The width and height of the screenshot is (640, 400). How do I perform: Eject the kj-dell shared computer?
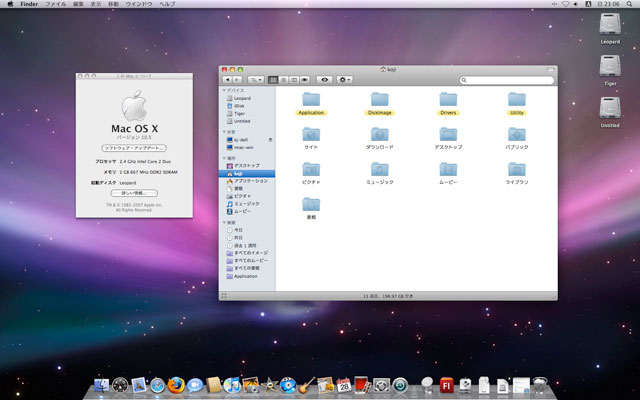(270, 140)
